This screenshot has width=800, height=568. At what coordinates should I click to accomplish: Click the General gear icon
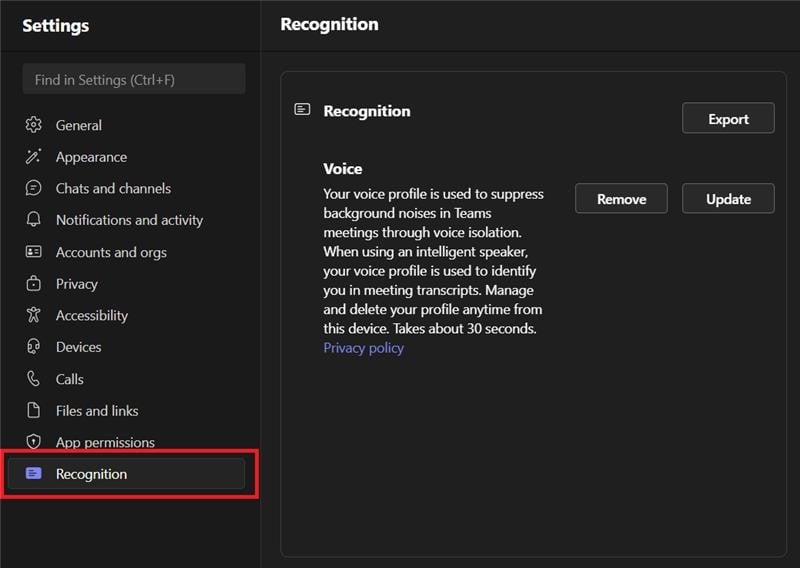(34, 125)
